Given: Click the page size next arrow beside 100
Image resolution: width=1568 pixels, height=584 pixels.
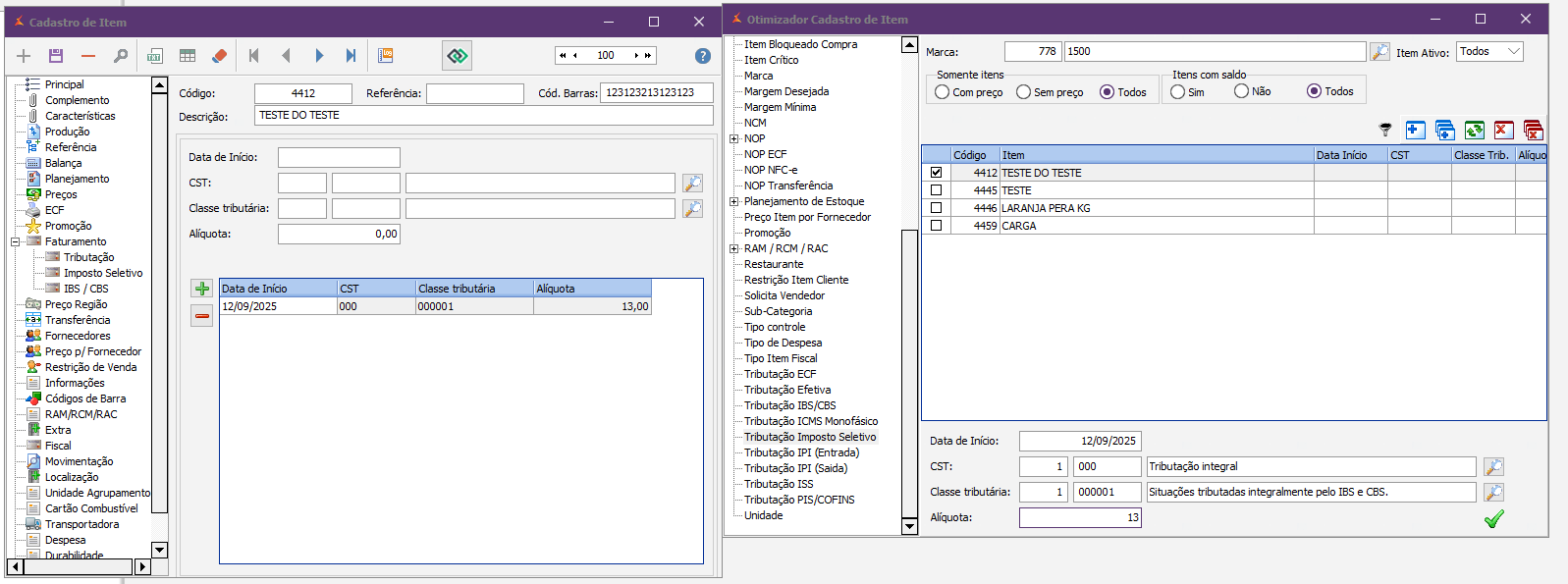Looking at the screenshot, I should pyautogui.click(x=636, y=56).
